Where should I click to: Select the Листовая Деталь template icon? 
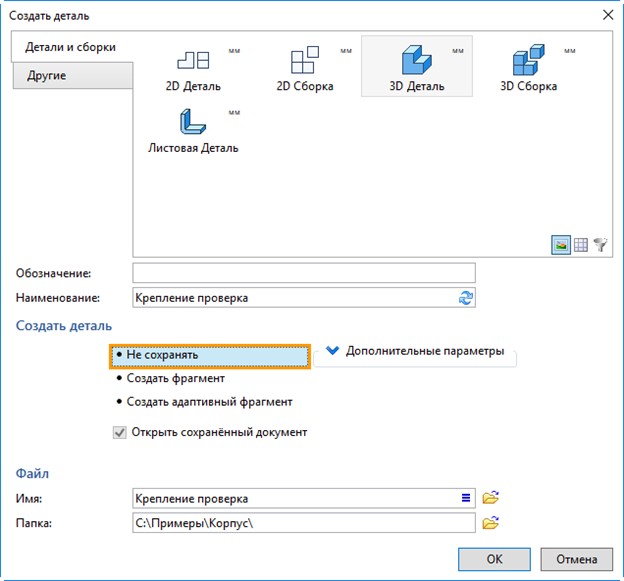pyautogui.click(x=193, y=121)
